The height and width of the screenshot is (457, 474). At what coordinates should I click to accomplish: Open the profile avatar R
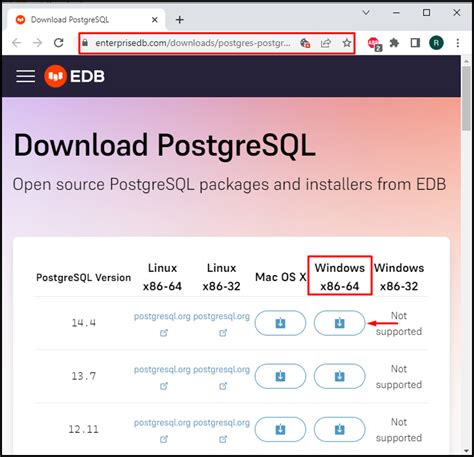point(436,43)
